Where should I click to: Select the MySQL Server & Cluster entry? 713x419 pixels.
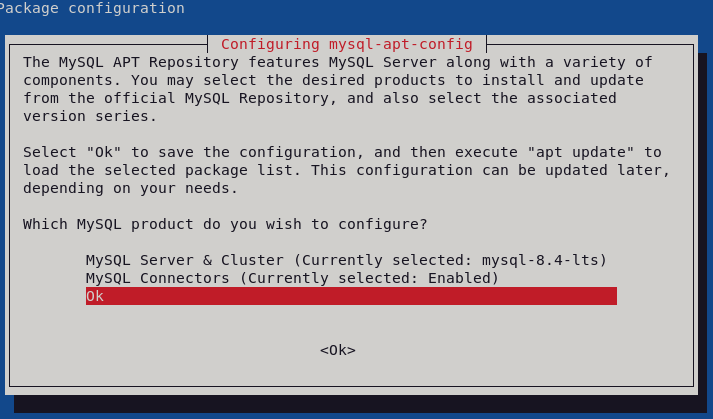point(189,260)
